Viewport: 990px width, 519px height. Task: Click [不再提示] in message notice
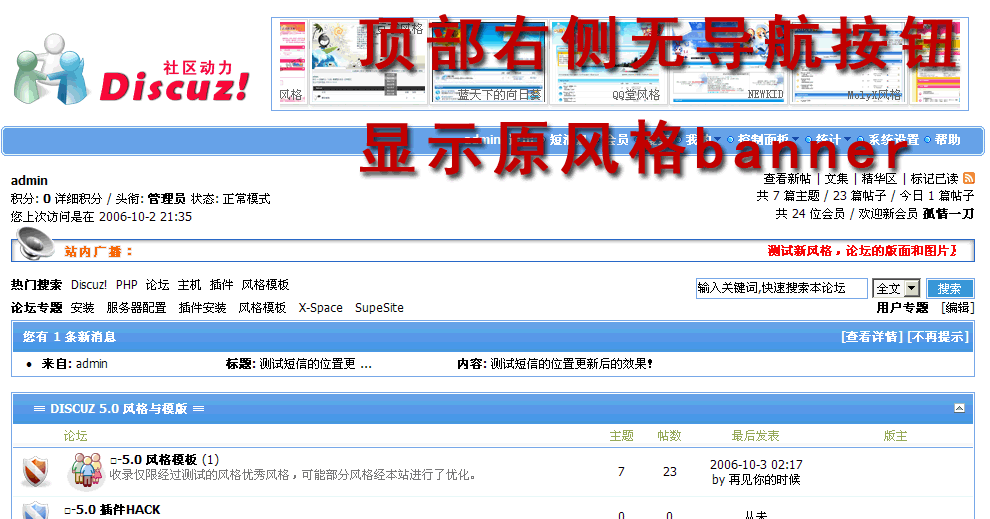[938, 337]
